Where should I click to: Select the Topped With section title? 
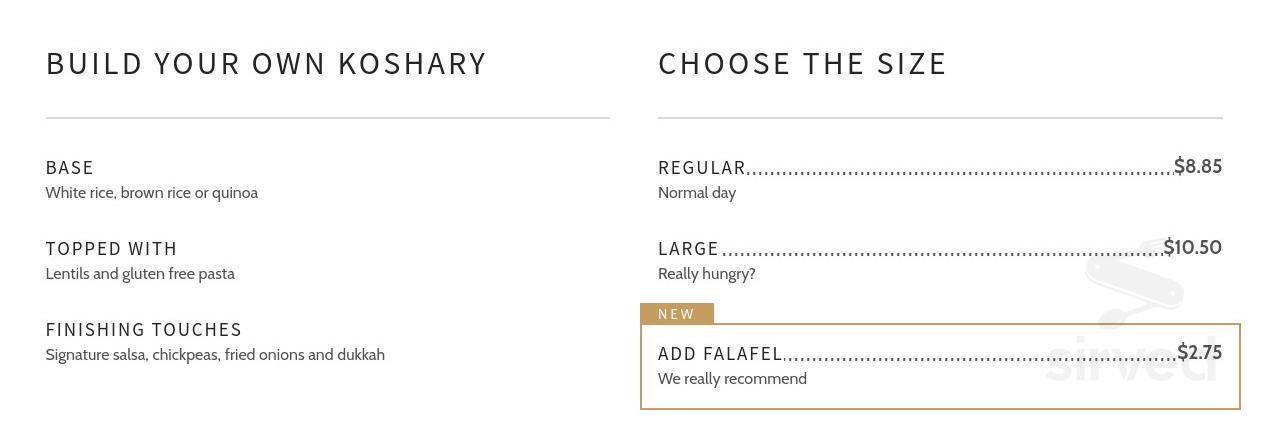point(112,249)
